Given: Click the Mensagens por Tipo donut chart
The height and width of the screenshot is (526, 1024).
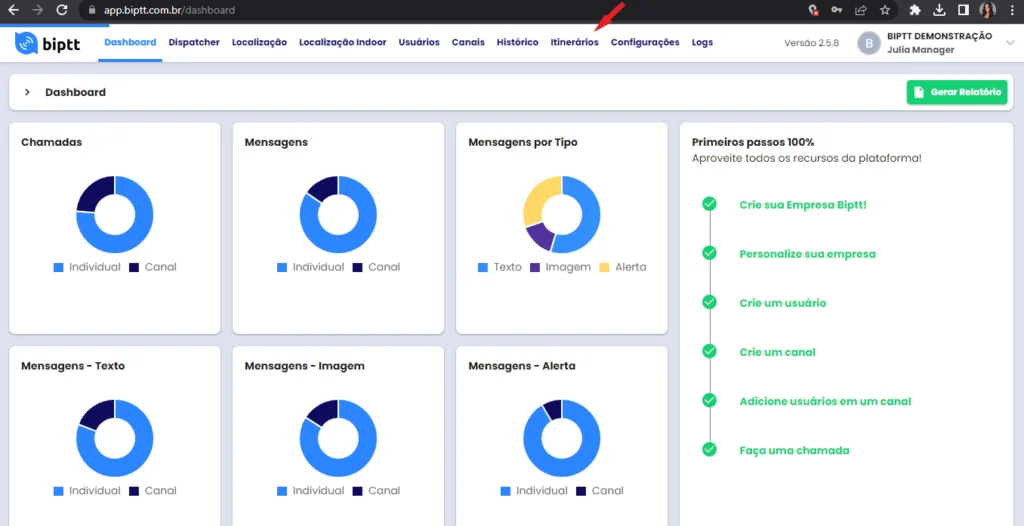Looking at the screenshot, I should tap(562, 214).
